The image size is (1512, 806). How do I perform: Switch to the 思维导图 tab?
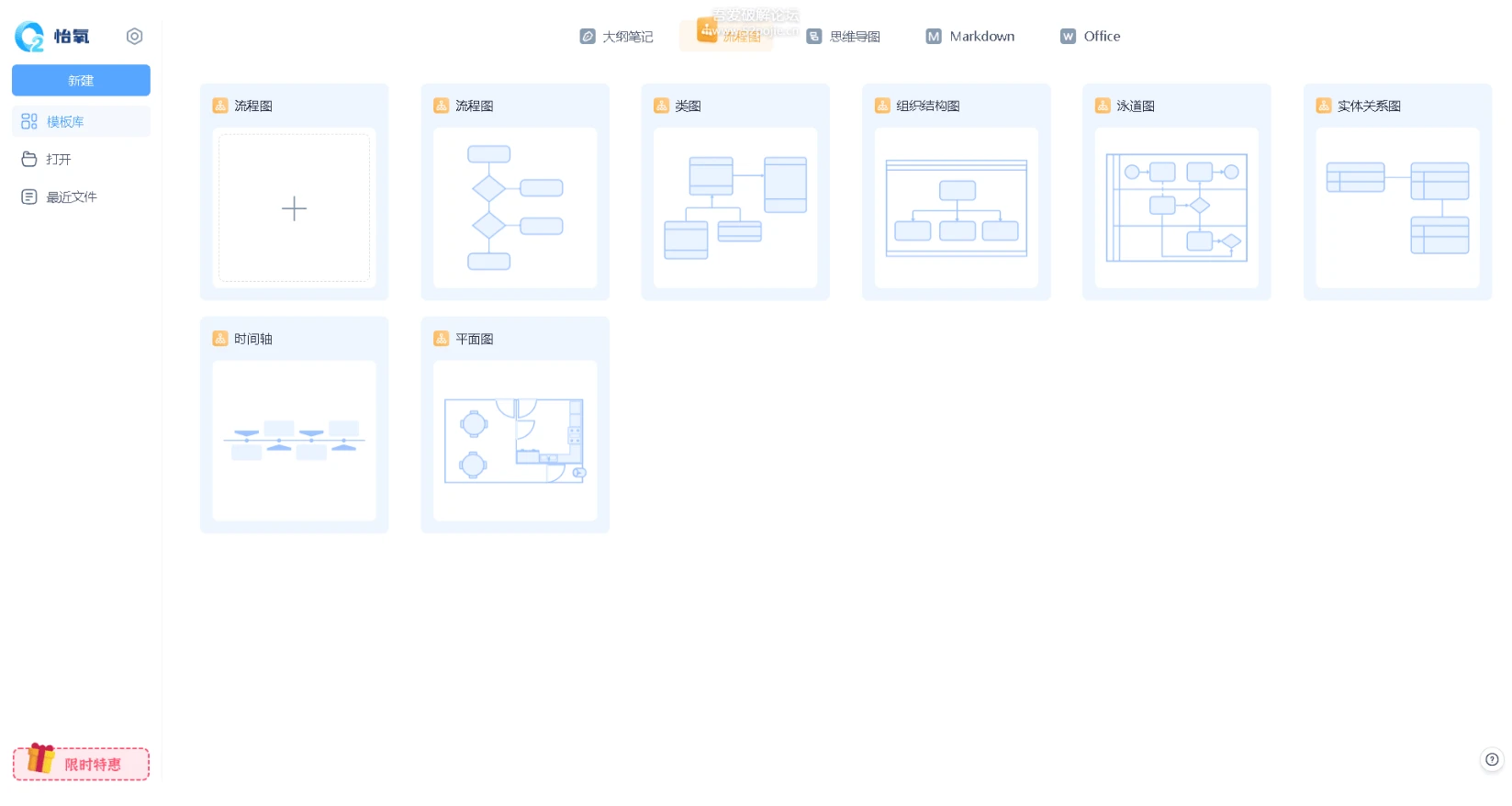(x=844, y=36)
